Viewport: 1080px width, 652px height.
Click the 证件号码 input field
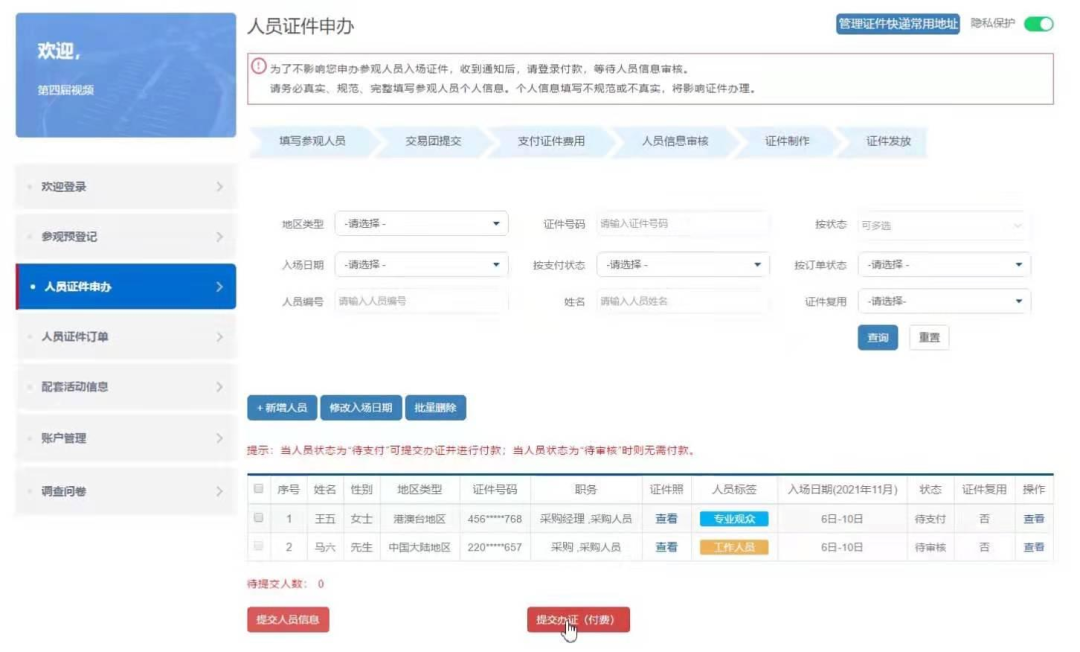point(682,224)
